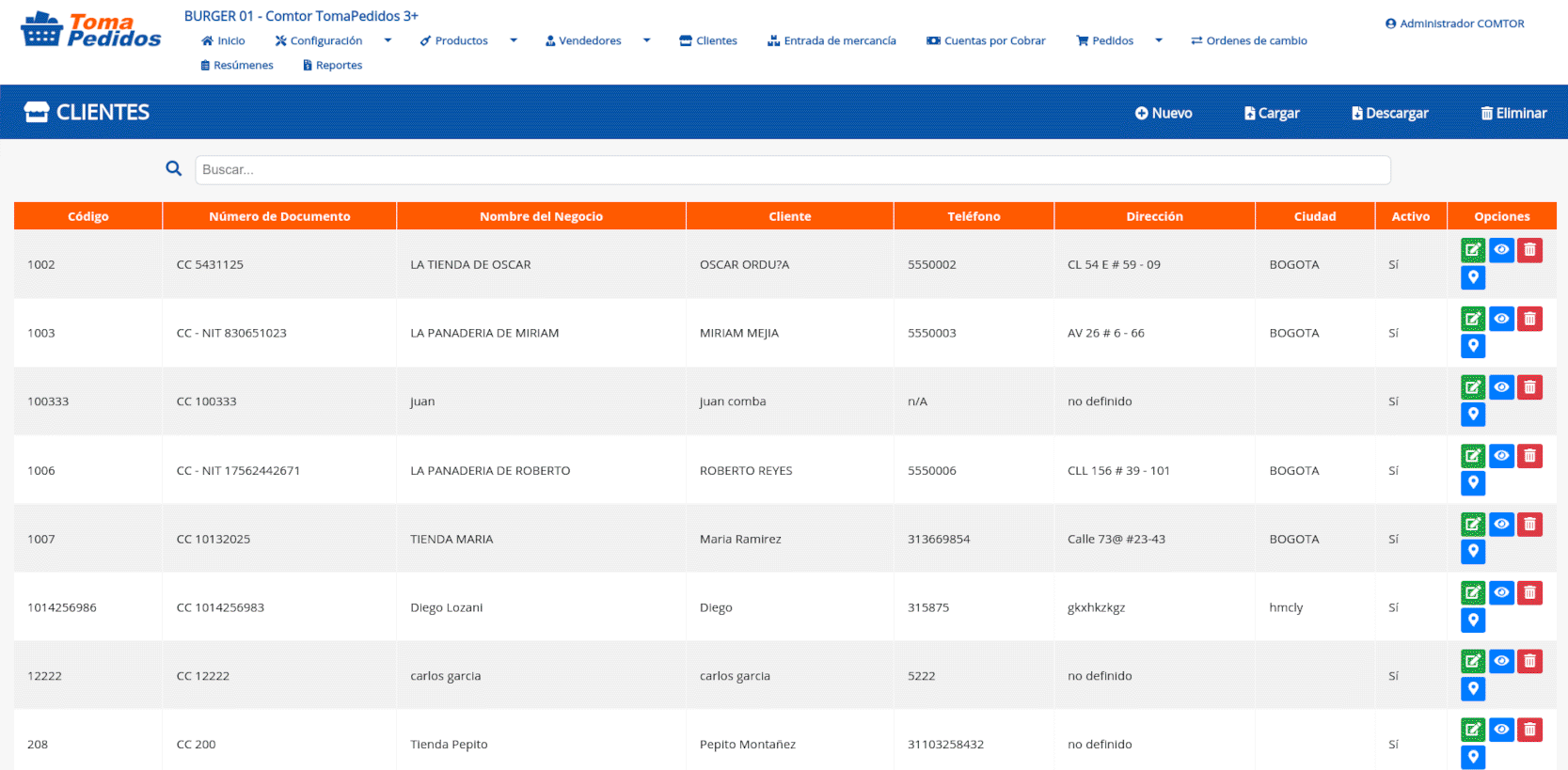Go to Inicio menu item

tap(223, 40)
